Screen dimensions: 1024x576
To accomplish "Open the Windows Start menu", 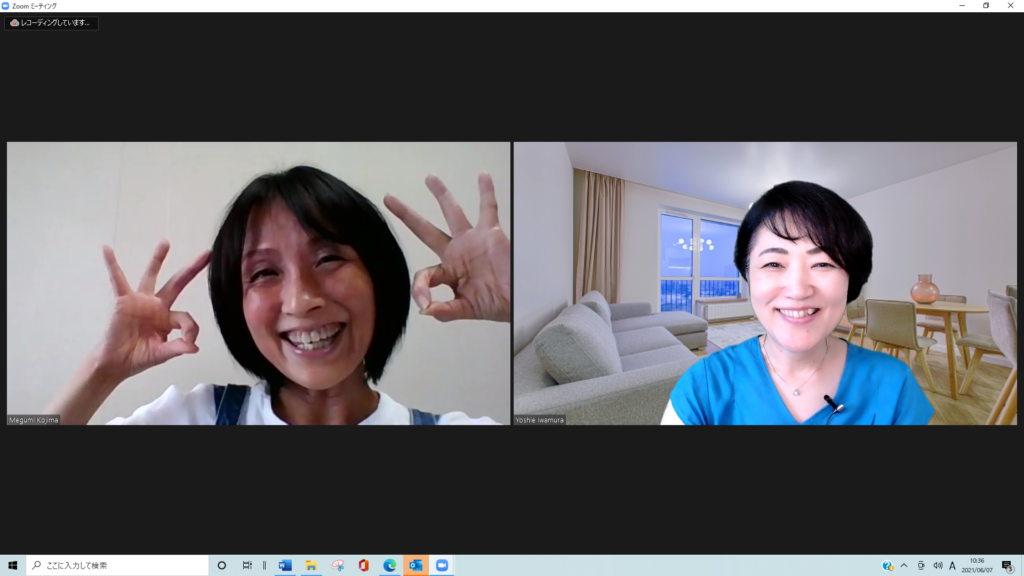I will (x=13, y=565).
